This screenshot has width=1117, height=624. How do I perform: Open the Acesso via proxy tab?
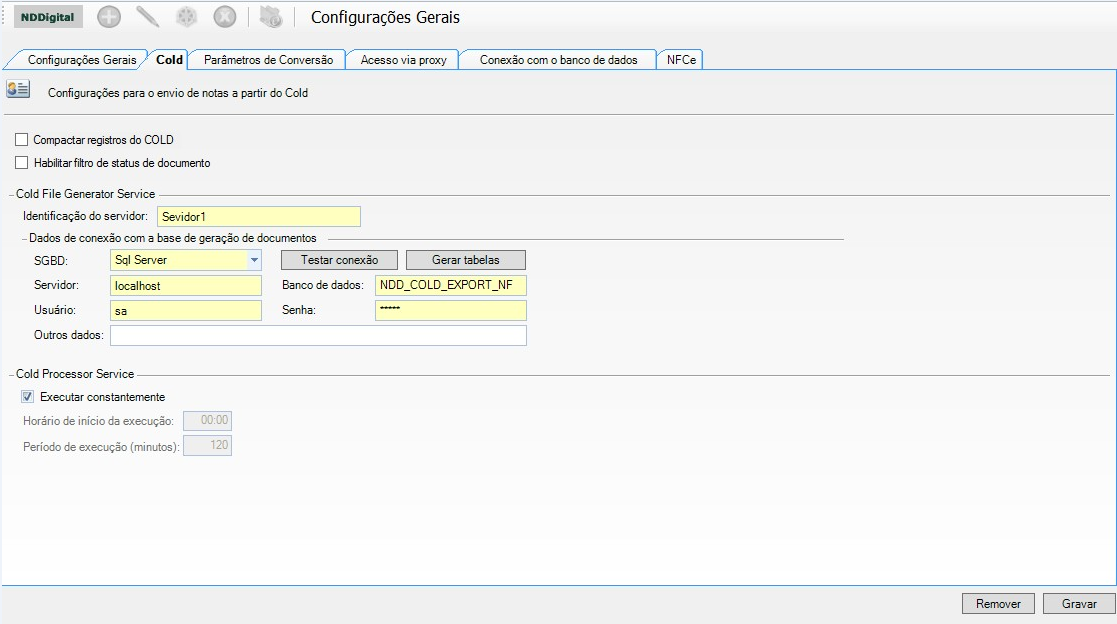(403, 60)
